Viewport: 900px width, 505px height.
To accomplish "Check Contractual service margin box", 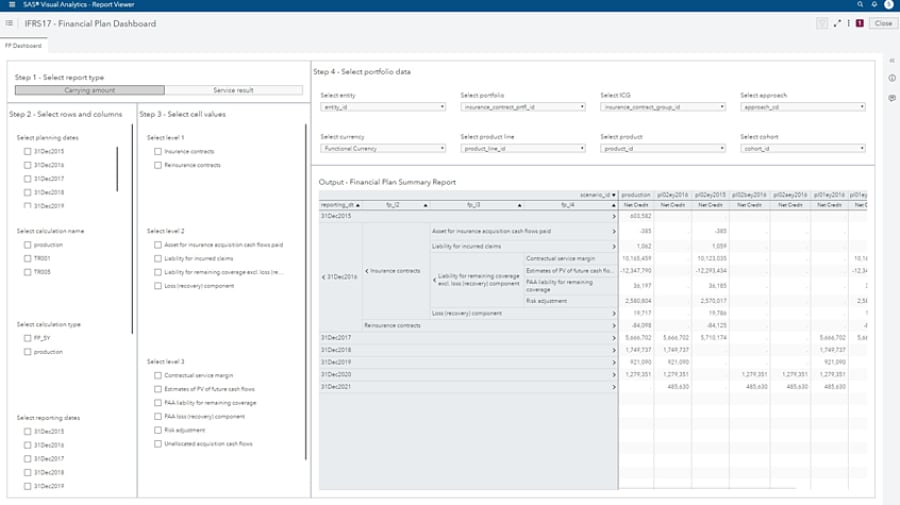I will click(157, 375).
